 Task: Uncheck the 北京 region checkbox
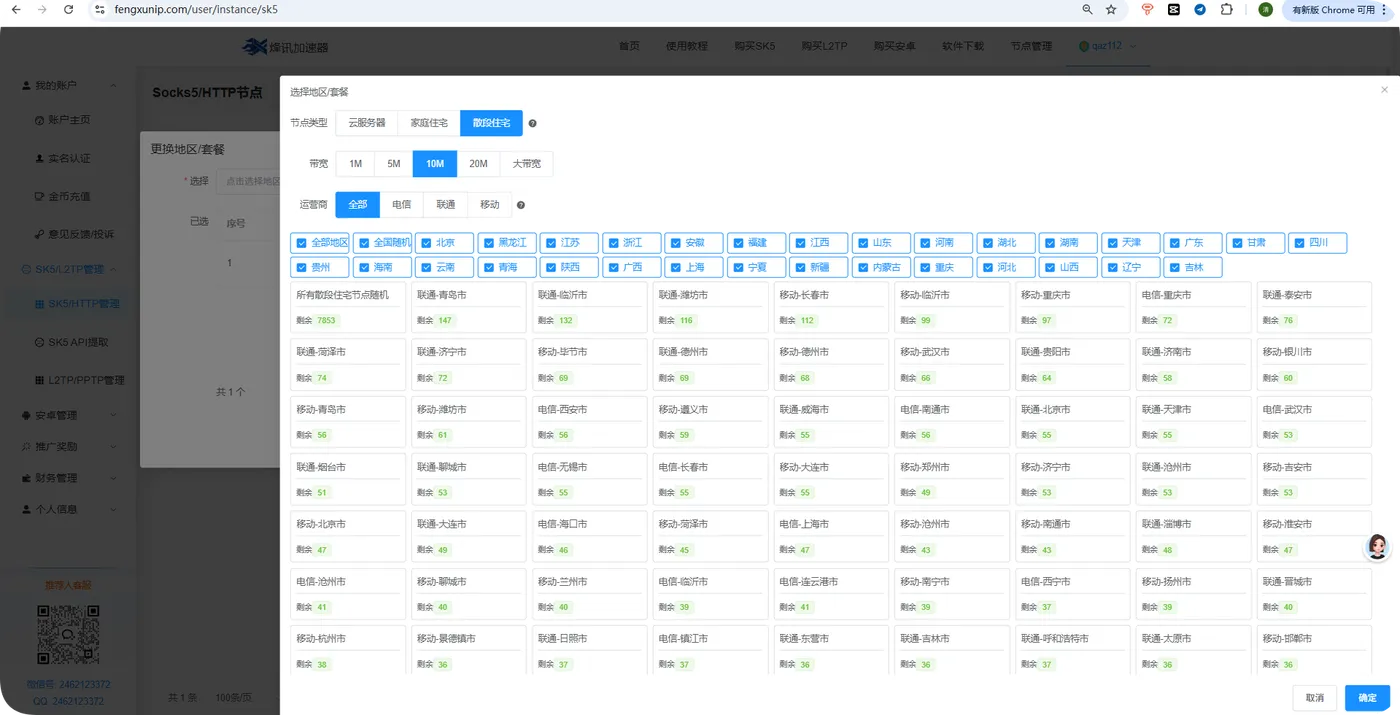pyautogui.click(x=426, y=243)
